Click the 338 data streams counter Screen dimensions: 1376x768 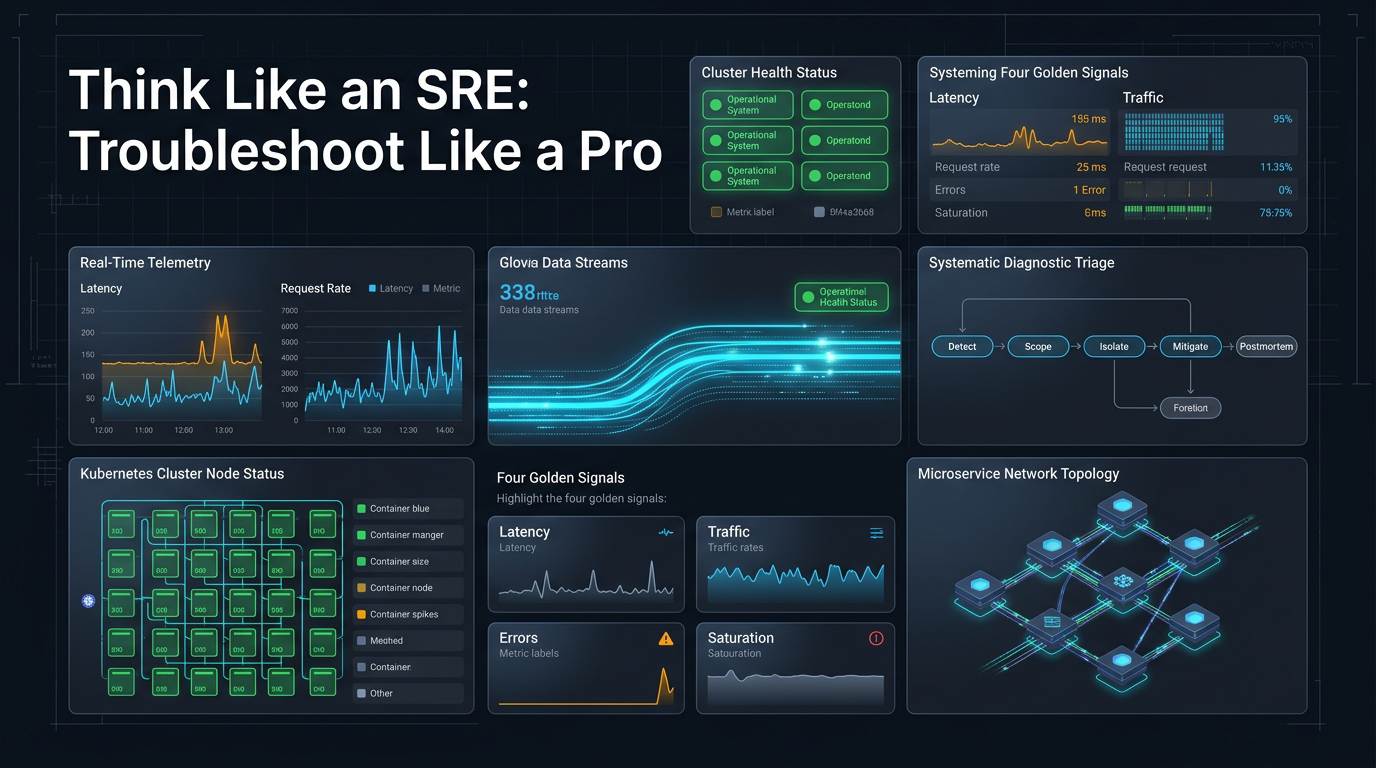(x=530, y=292)
